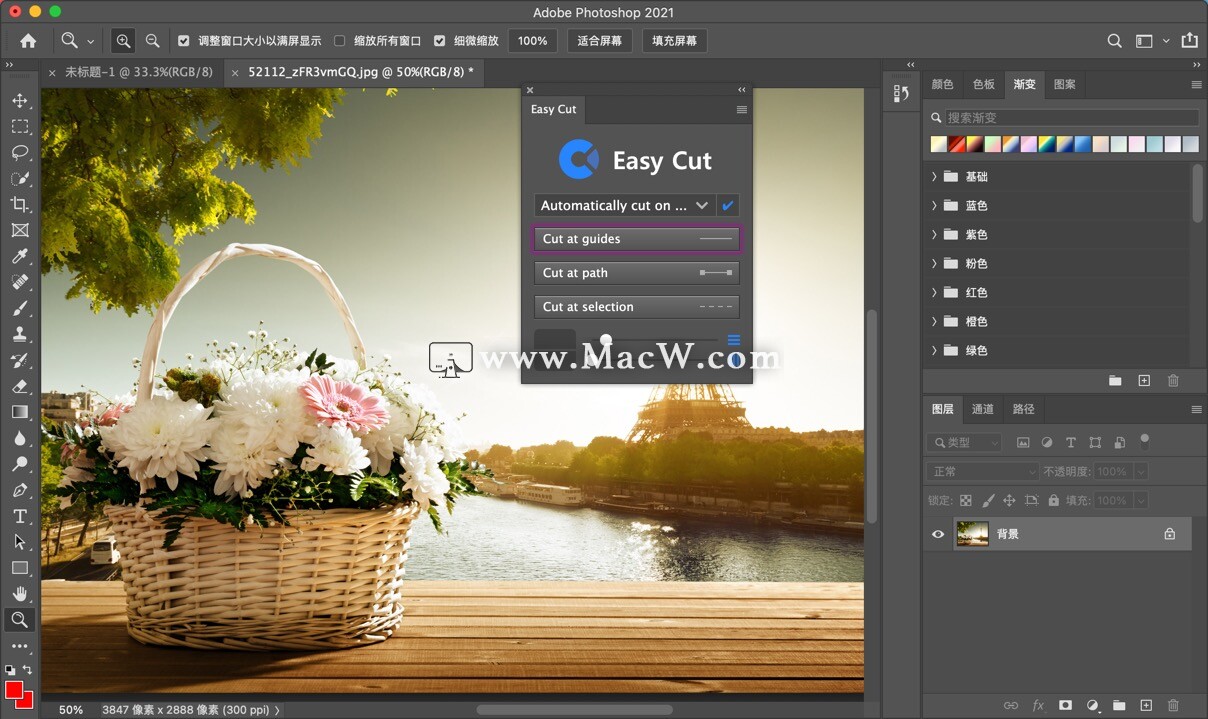Screen dimensions: 1208x719
Task: Select the Lasso tool
Action: click(x=20, y=153)
